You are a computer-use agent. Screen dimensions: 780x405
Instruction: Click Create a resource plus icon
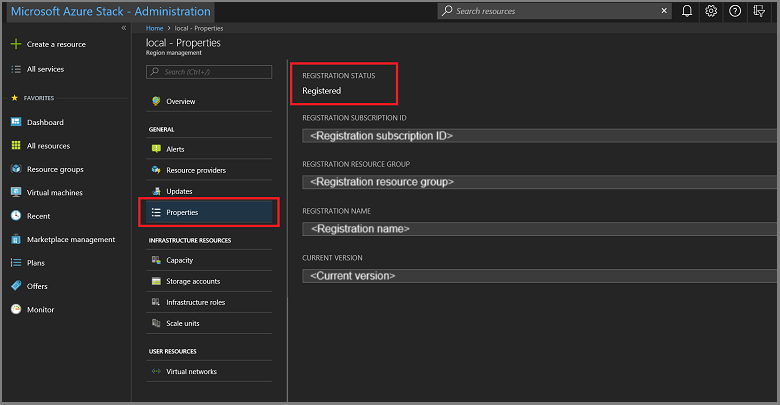click(x=16, y=45)
